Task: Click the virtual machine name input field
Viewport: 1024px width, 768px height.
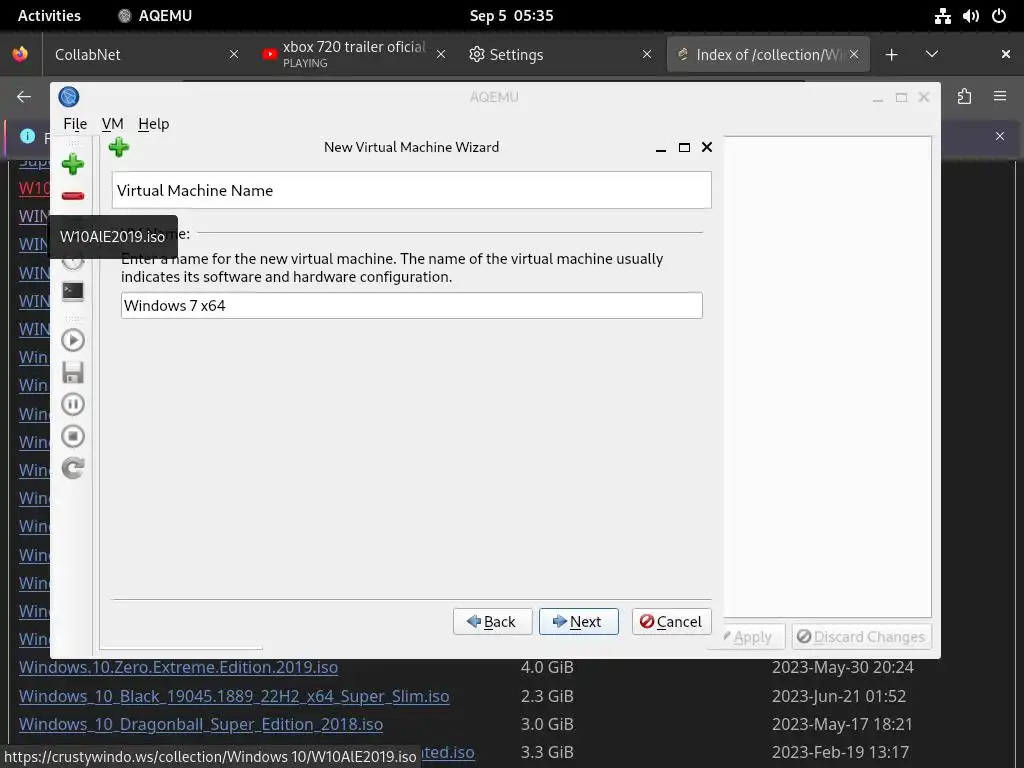Action: [x=411, y=306]
